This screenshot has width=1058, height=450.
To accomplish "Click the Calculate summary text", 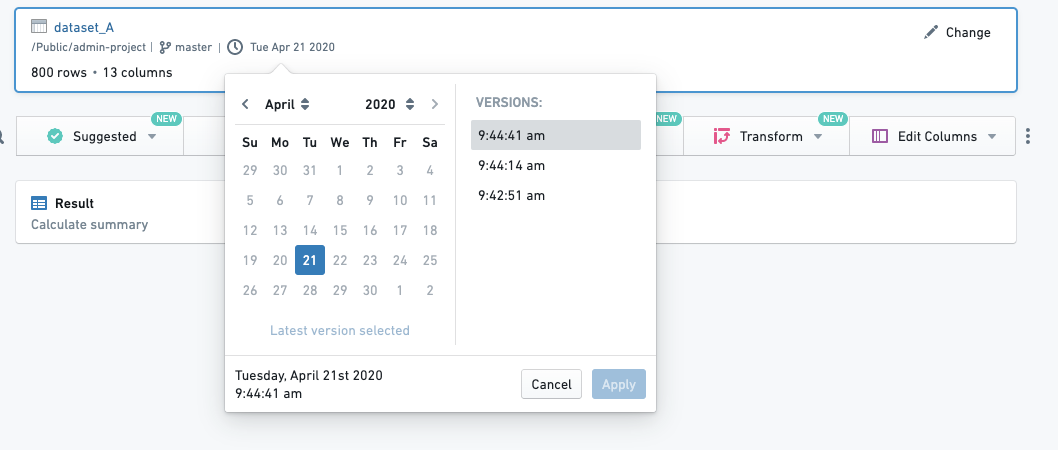I will (90, 225).
